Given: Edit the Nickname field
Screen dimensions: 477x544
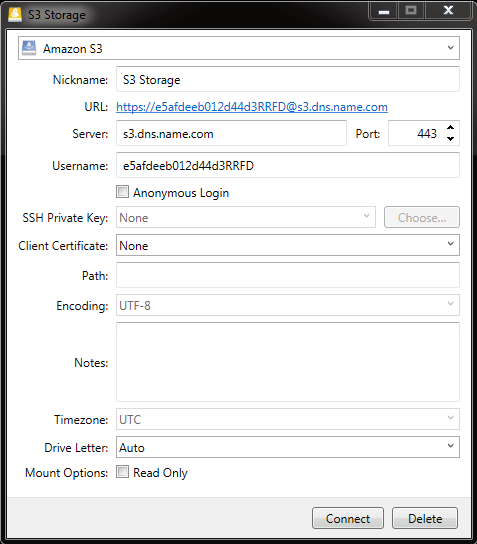Looking at the screenshot, I should pyautogui.click(x=288, y=79).
